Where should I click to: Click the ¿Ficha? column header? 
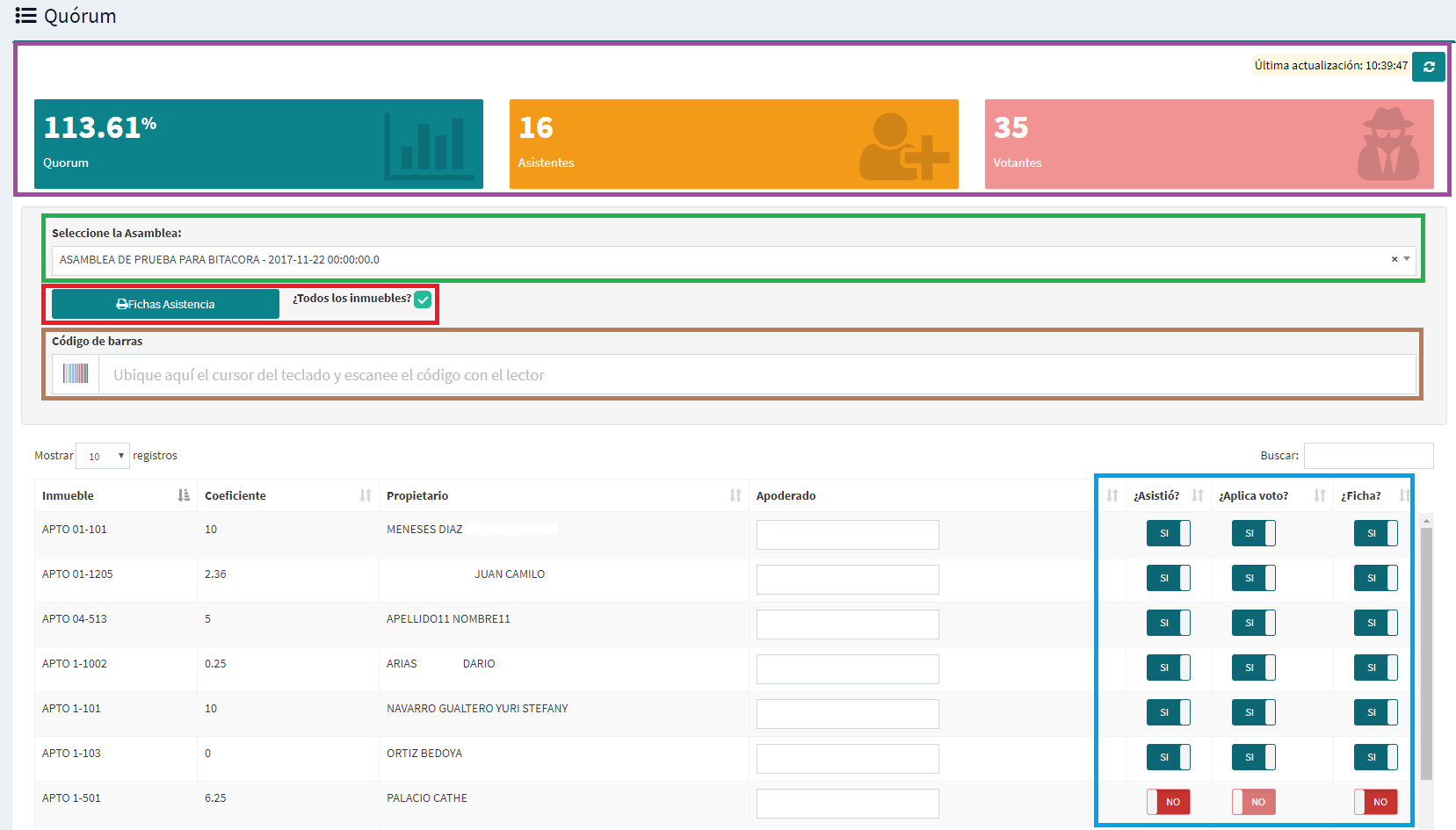(x=1360, y=496)
